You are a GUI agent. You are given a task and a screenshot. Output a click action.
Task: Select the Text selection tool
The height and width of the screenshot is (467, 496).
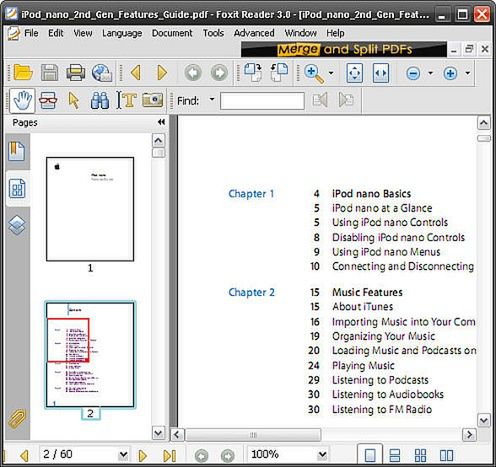[x=126, y=100]
